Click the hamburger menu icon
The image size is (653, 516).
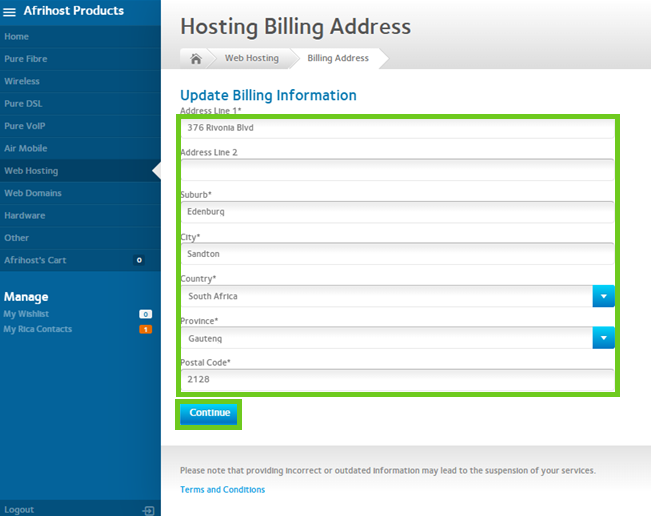[10, 12]
